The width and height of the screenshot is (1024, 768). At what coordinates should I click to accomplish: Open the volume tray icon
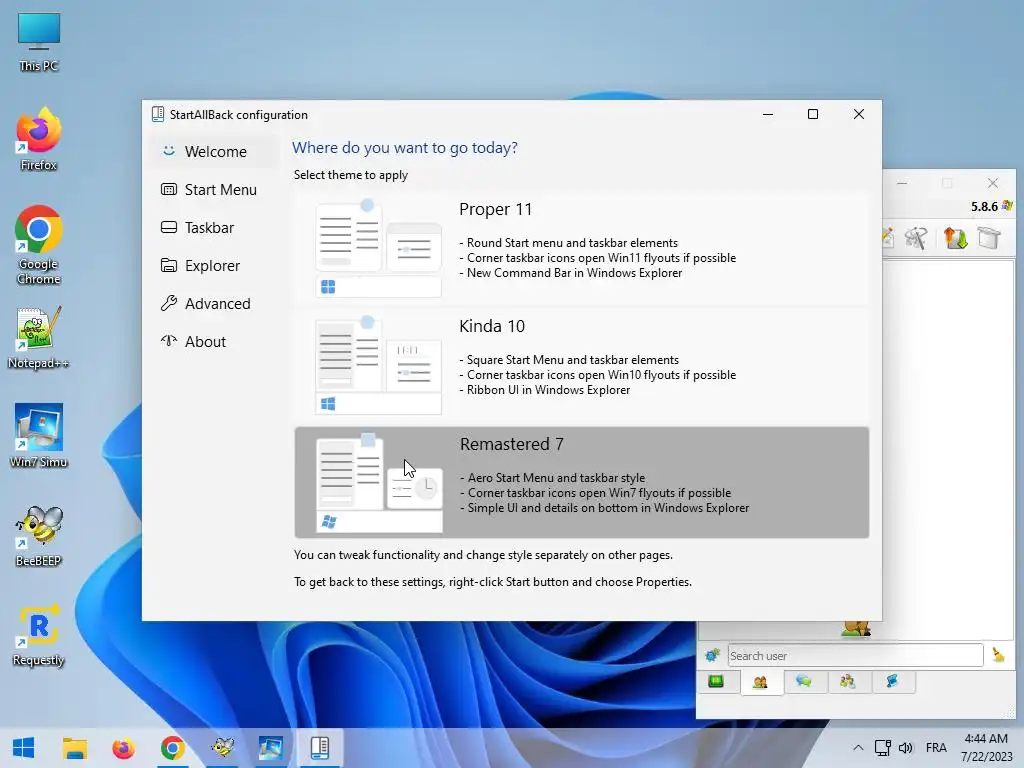905,748
